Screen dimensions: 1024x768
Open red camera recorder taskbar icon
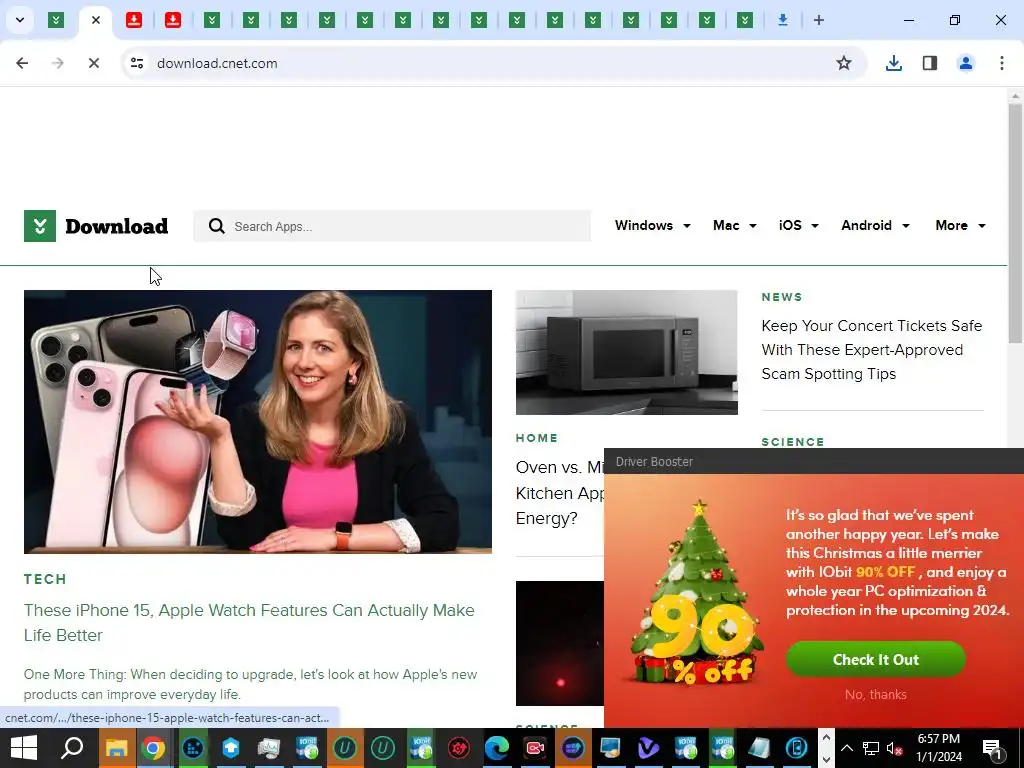click(x=535, y=748)
